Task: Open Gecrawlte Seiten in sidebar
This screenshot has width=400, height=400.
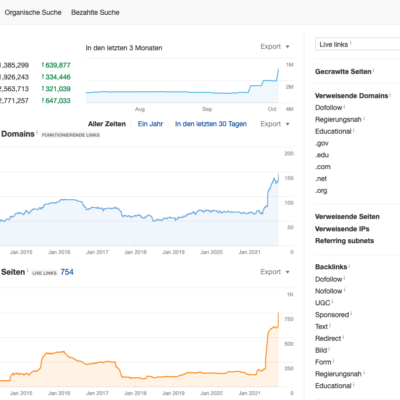Action: click(x=343, y=72)
